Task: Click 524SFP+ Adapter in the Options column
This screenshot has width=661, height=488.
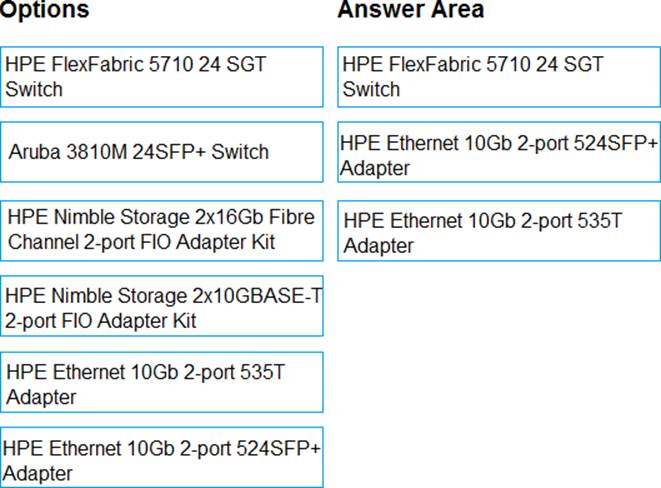Action: pyautogui.click(x=162, y=459)
